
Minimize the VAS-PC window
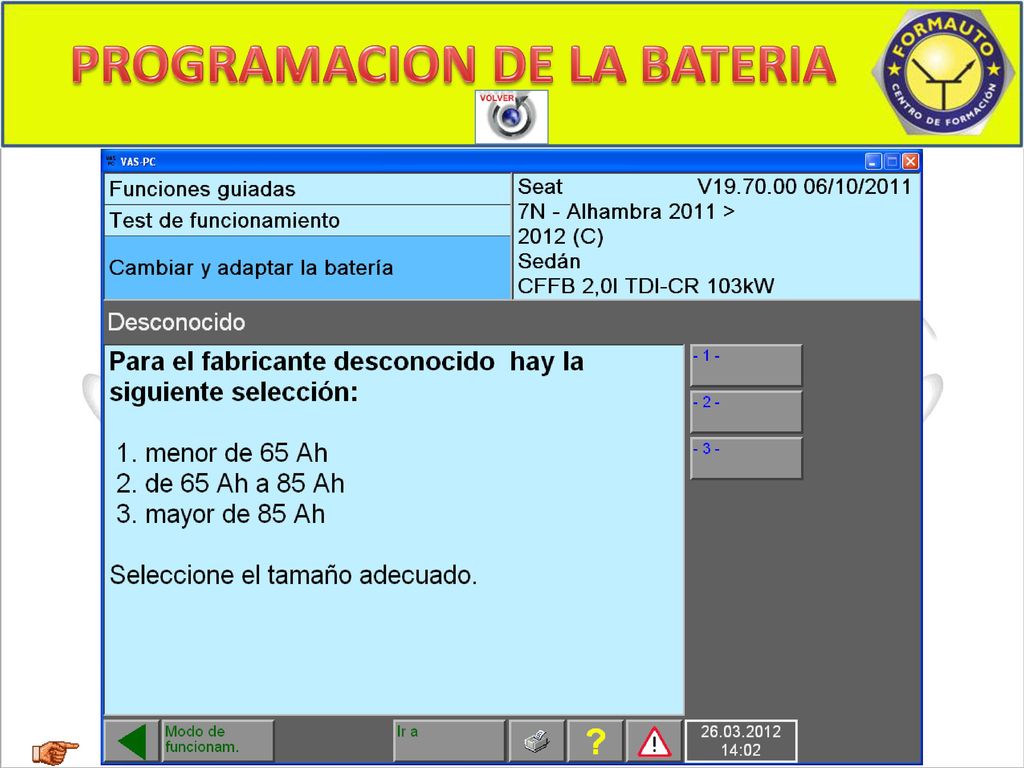(x=873, y=161)
